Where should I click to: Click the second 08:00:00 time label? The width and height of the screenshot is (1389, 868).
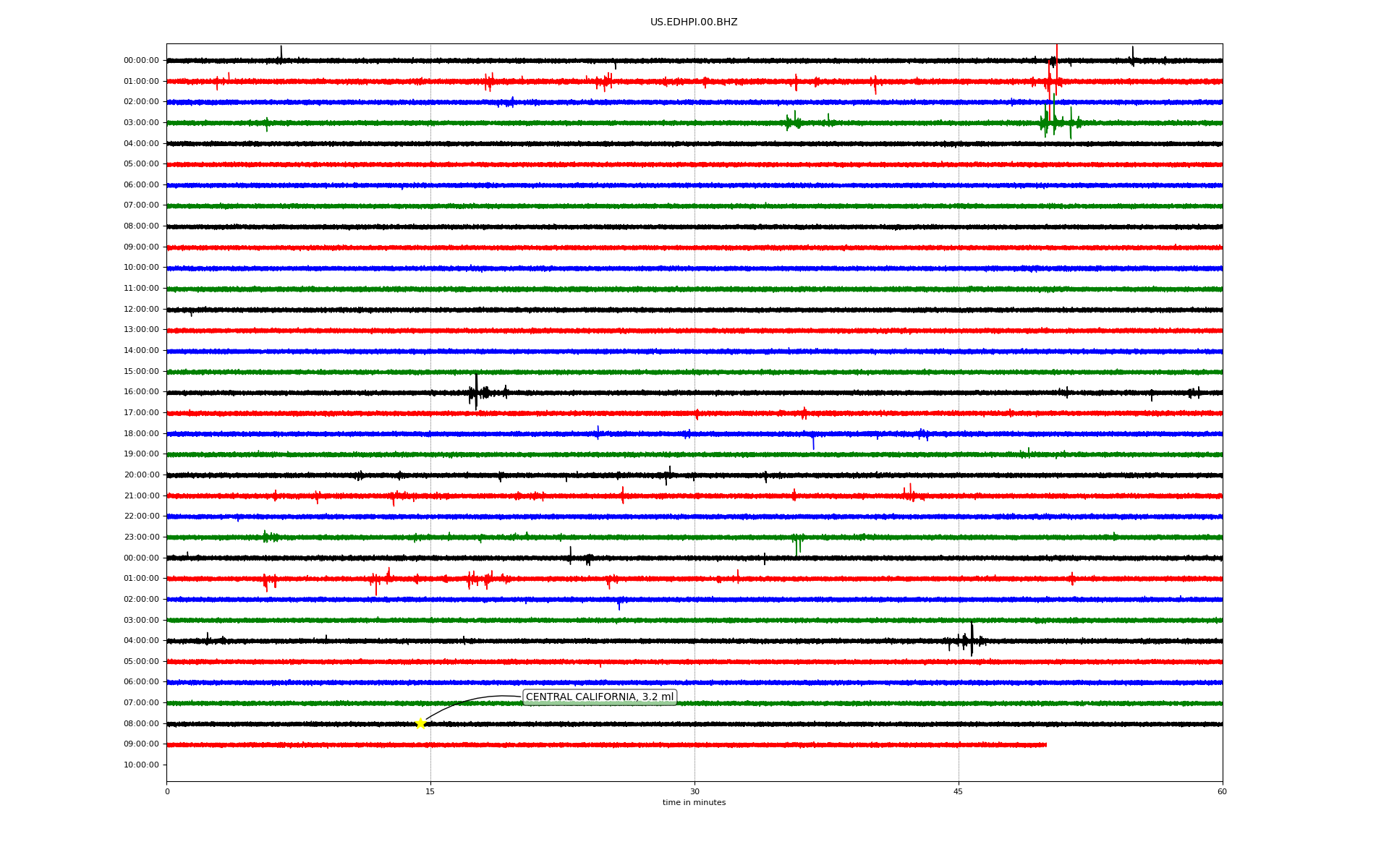pos(141,724)
